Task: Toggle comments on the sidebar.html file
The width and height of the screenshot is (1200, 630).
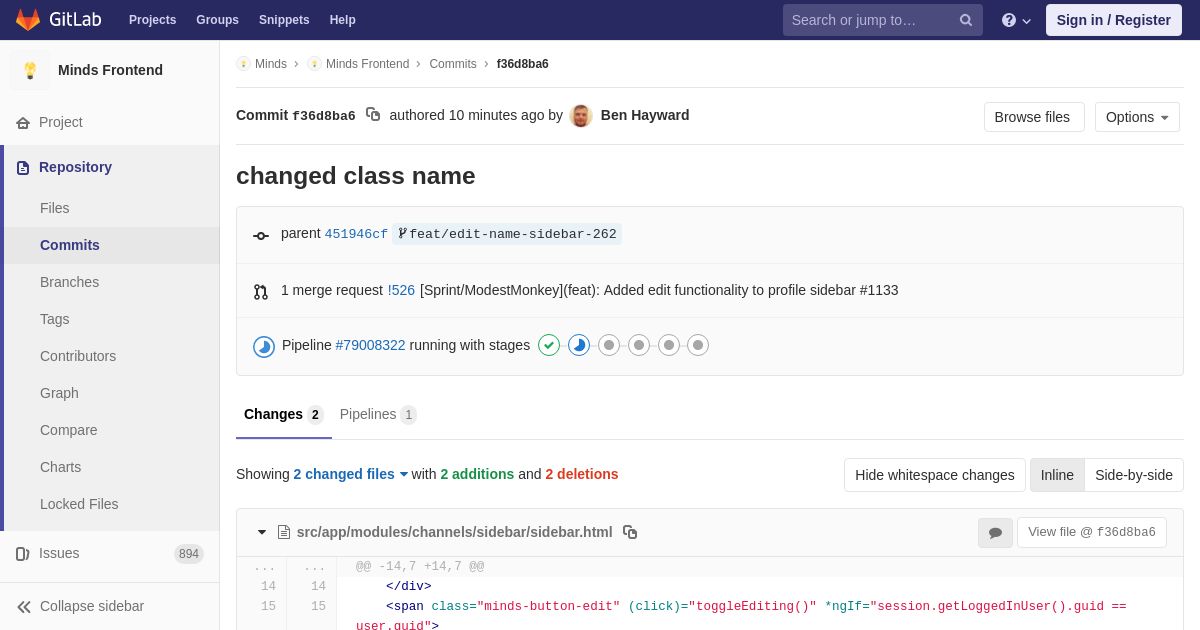Action: (995, 533)
